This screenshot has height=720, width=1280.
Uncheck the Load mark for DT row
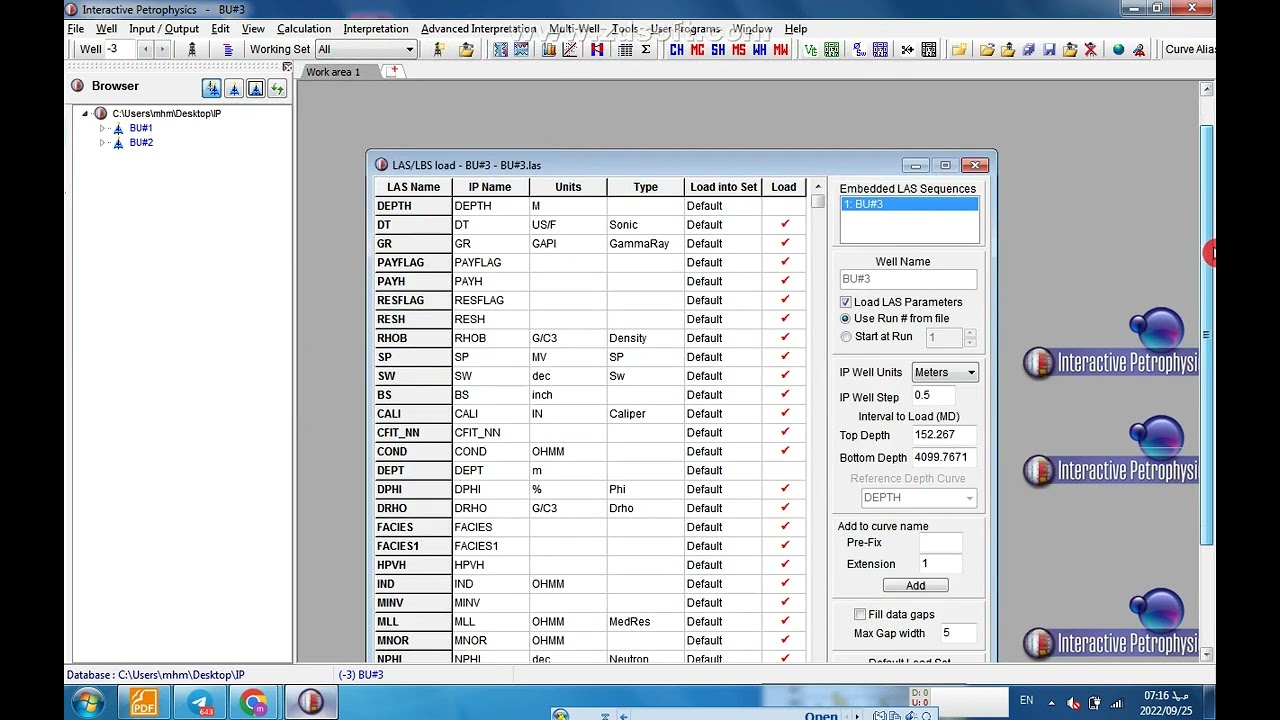tap(785, 224)
